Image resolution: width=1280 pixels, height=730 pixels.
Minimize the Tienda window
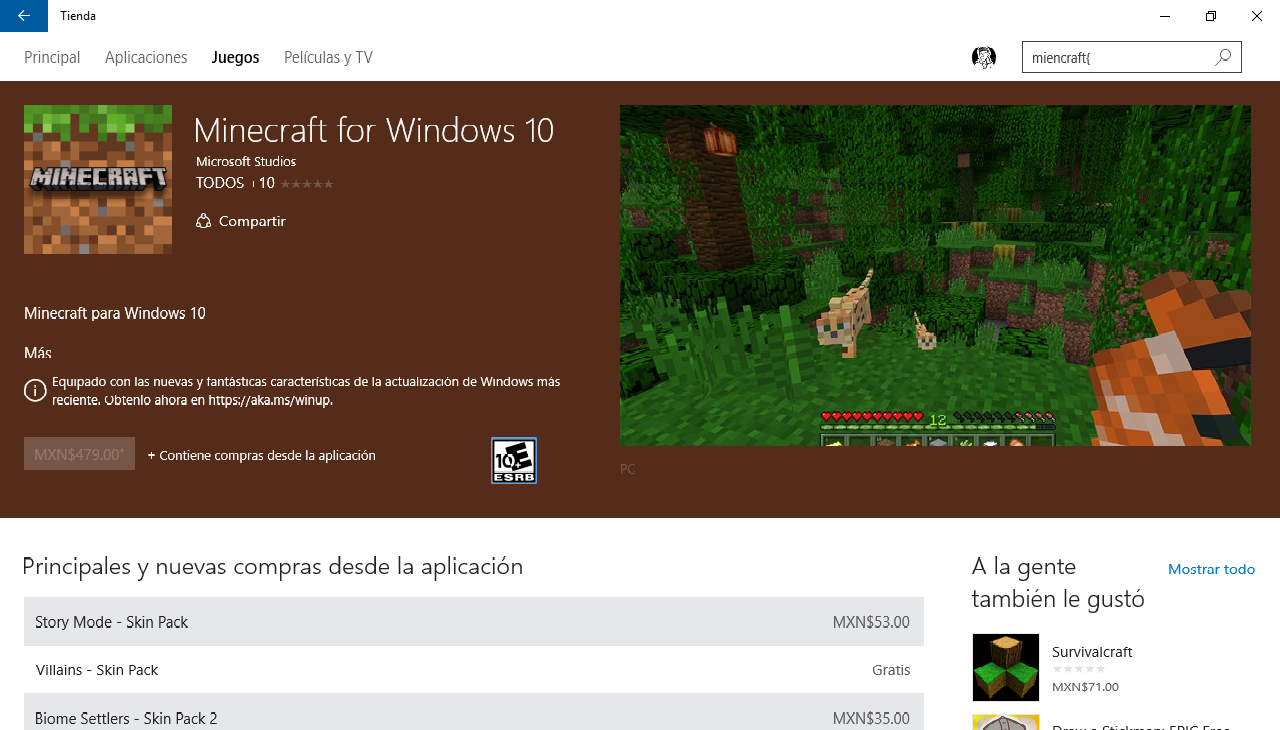click(x=1165, y=16)
